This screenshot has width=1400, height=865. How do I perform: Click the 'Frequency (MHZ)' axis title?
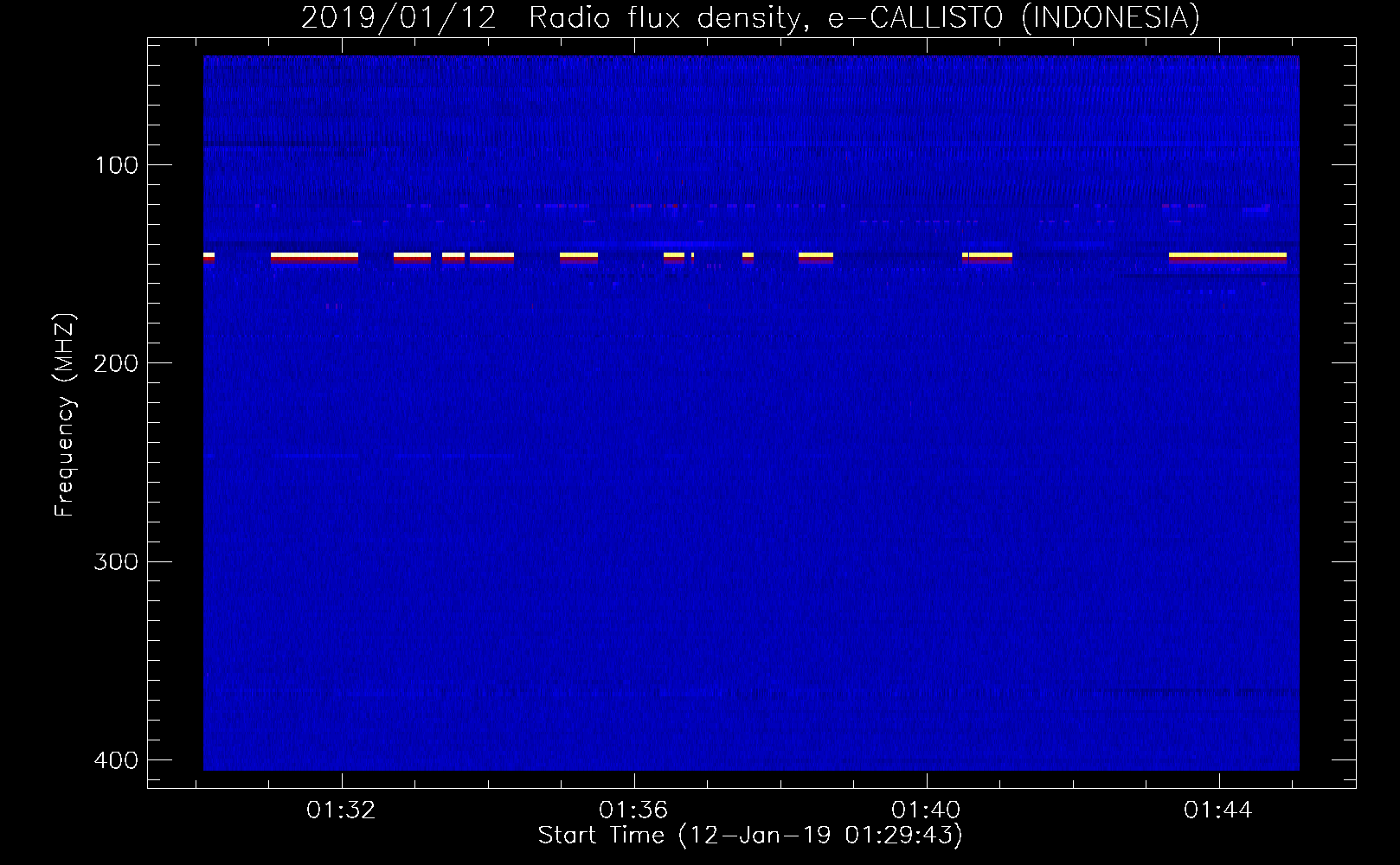(66, 414)
